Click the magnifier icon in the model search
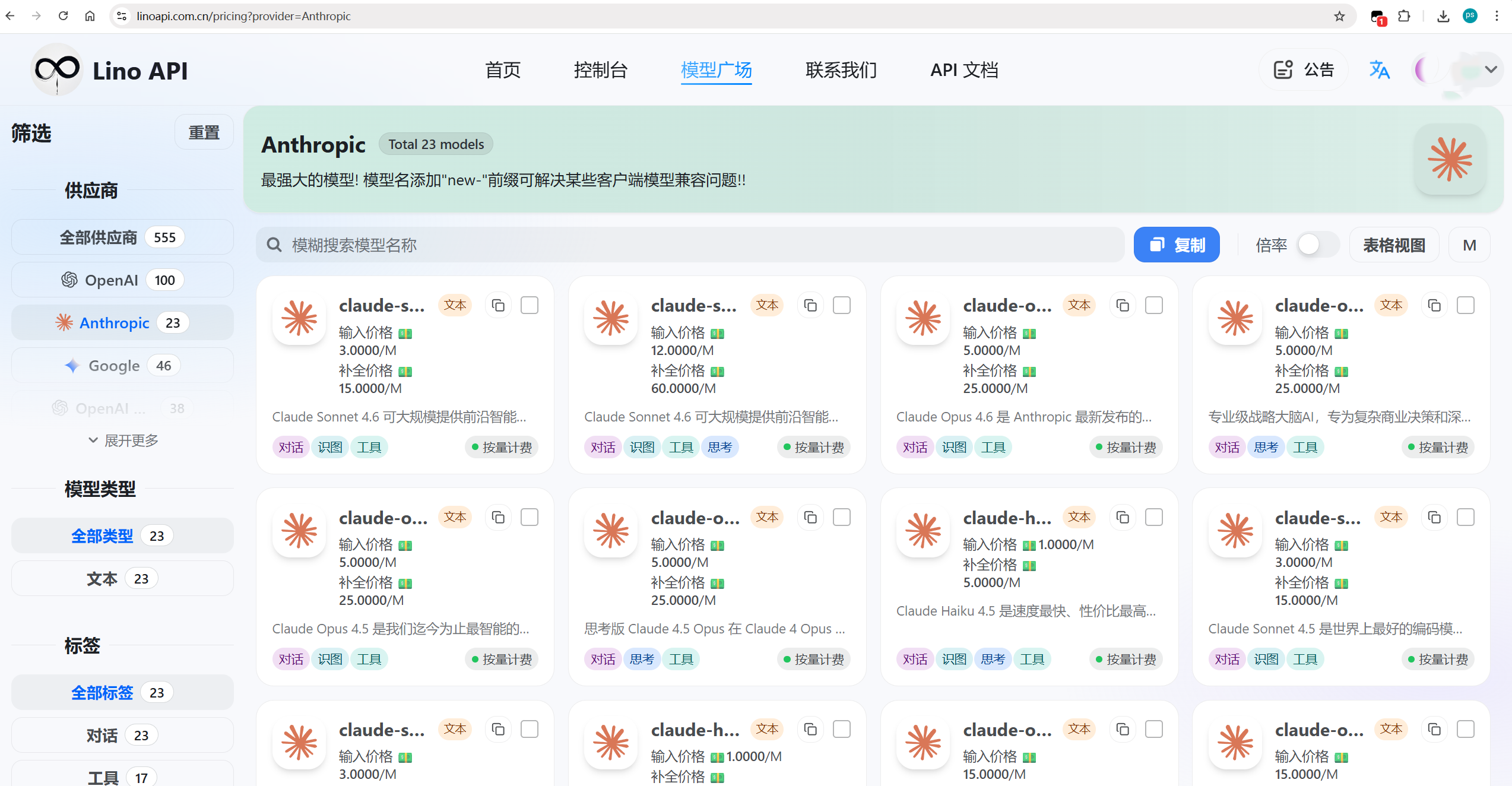Image resolution: width=1512 pixels, height=786 pixels. tap(274, 245)
